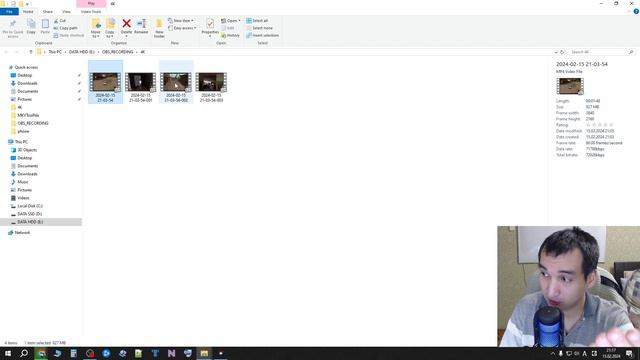This screenshot has width=640, height=360.
Task: Select DATA HDD (E:) in the sidebar
Action: pyautogui.click(x=30, y=222)
